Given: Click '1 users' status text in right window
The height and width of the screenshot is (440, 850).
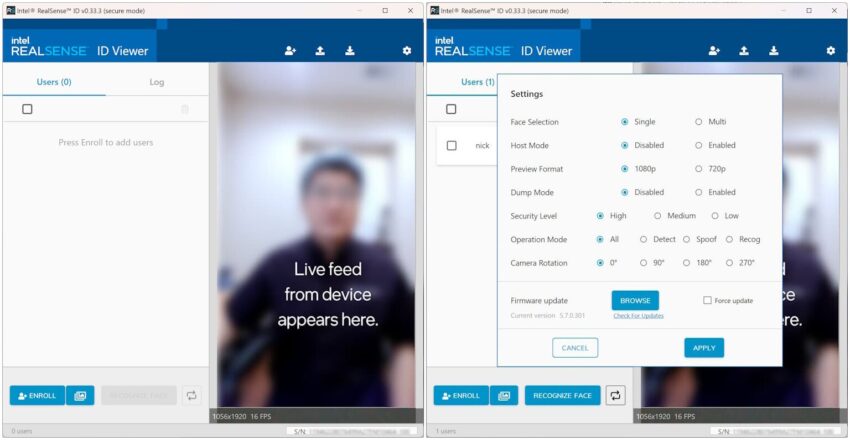Looking at the screenshot, I should [x=445, y=431].
